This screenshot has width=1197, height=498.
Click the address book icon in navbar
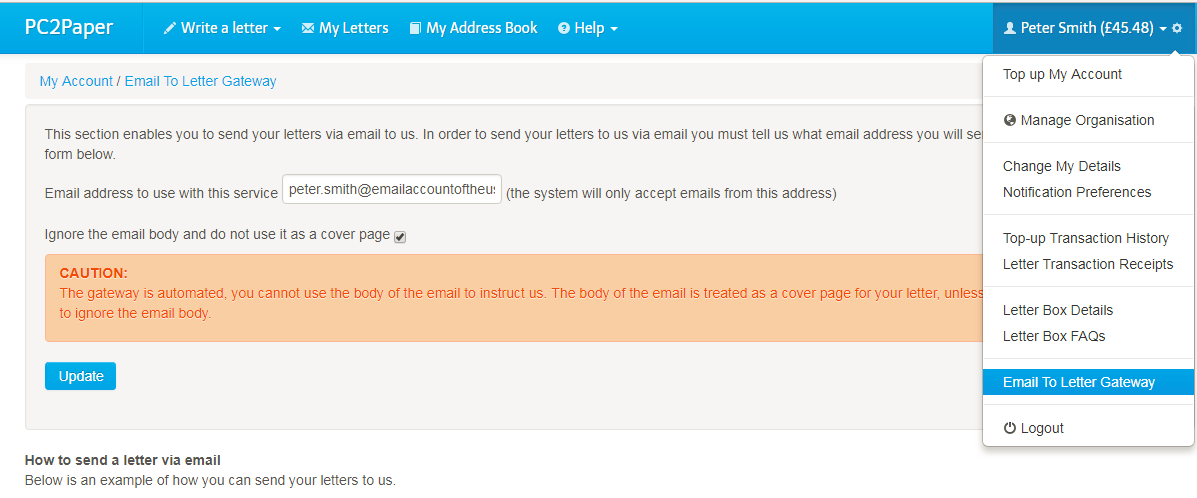click(x=415, y=29)
